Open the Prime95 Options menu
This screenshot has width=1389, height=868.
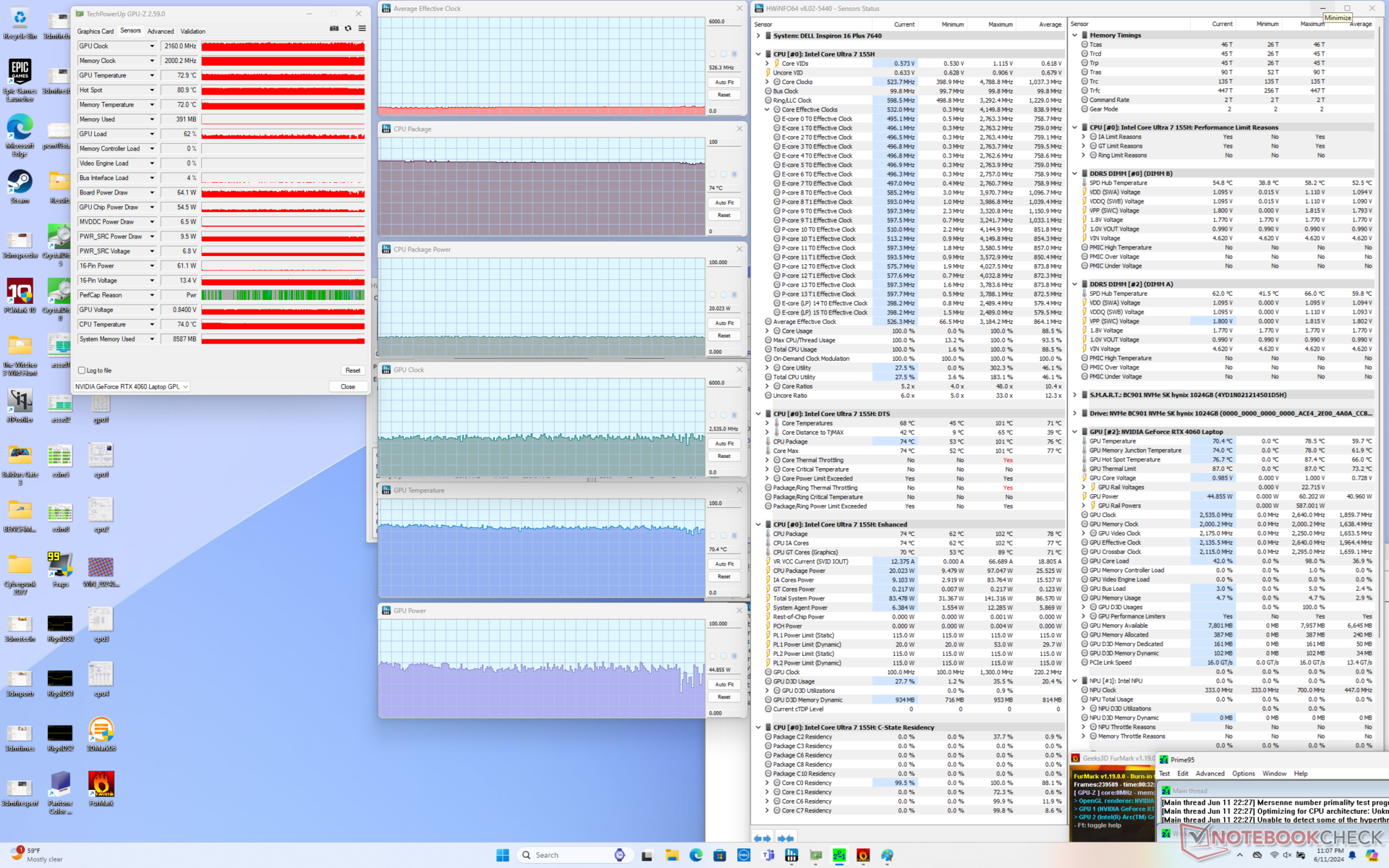click(1243, 774)
